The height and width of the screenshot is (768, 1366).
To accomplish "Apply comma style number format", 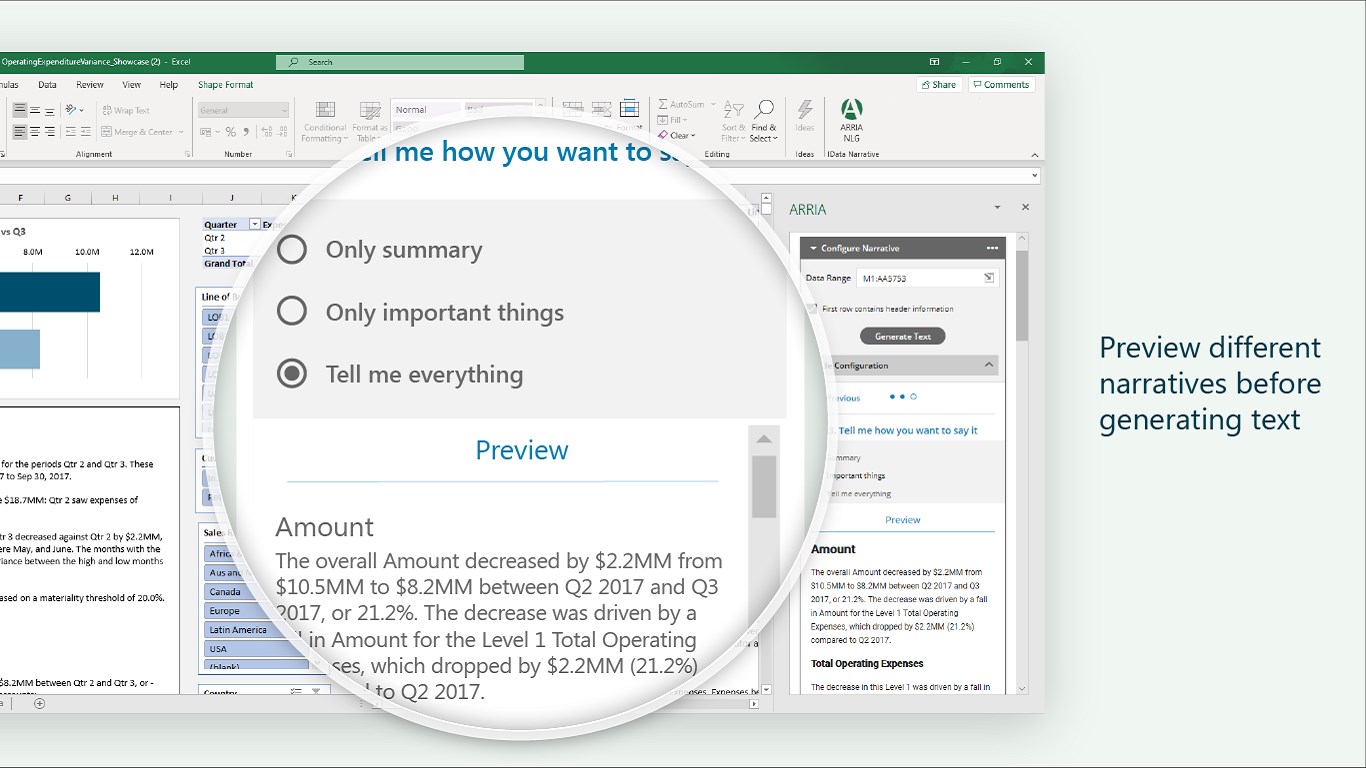I will pyautogui.click(x=246, y=132).
